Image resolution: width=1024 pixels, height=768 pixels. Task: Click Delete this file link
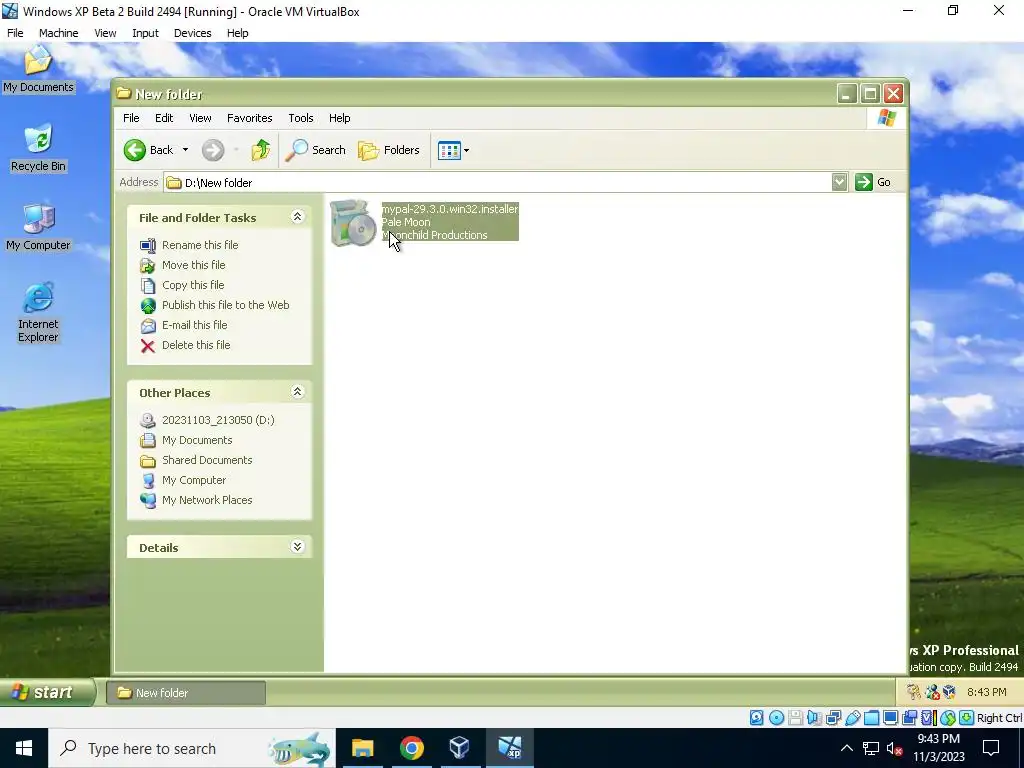click(x=196, y=345)
